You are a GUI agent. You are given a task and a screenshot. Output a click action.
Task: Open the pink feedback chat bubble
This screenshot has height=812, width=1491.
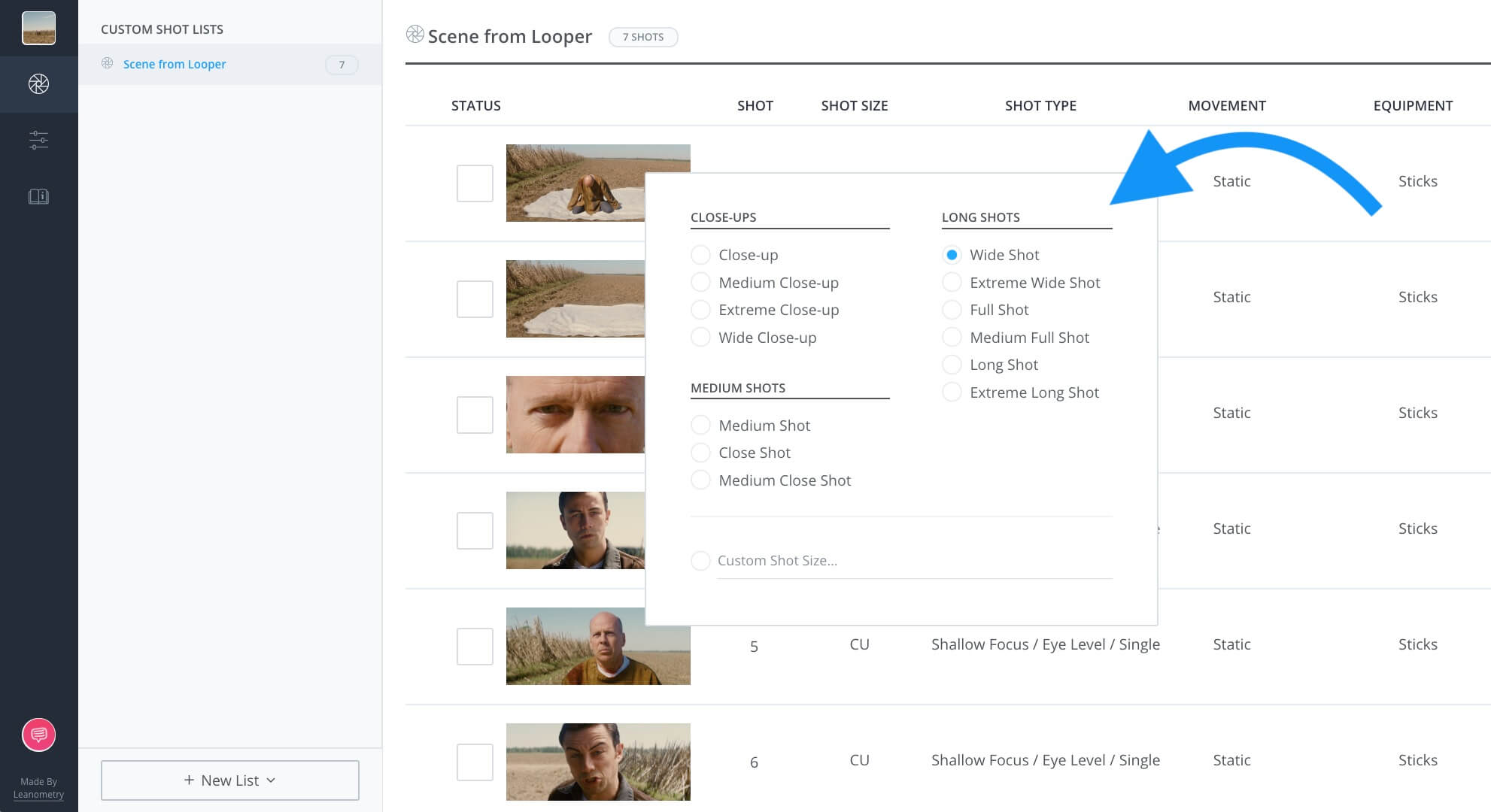click(38, 735)
